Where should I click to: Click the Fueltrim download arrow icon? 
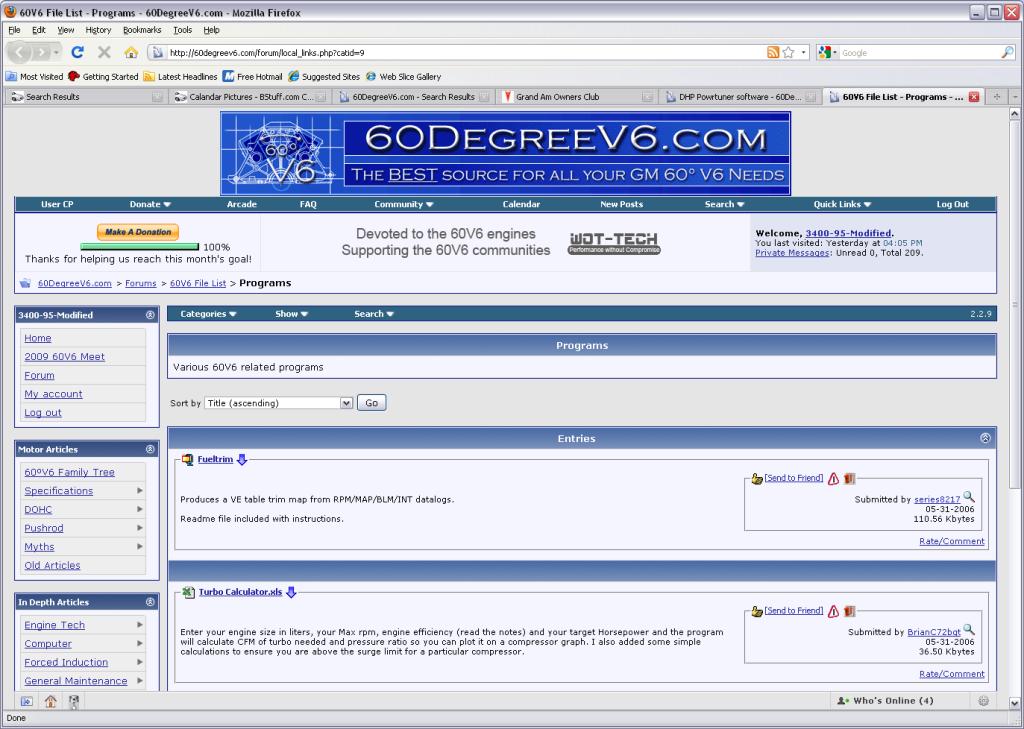pyautogui.click(x=242, y=460)
